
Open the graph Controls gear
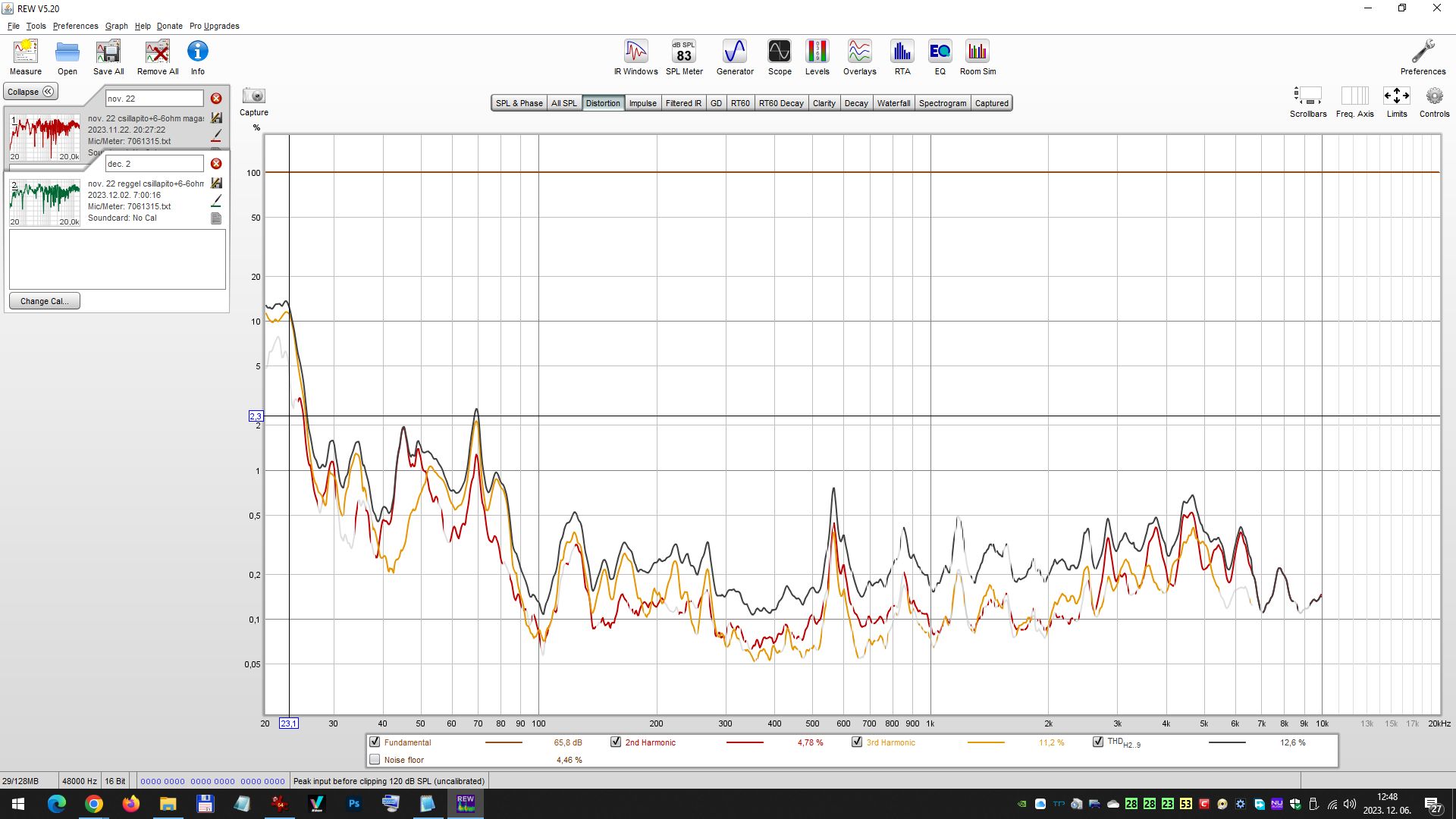coord(1434,102)
